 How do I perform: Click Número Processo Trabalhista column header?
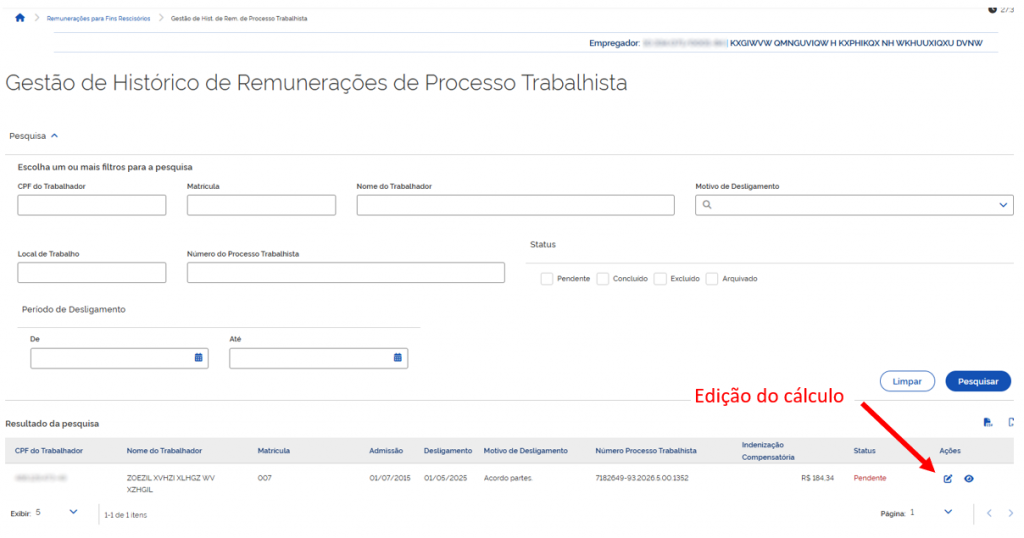coord(646,451)
